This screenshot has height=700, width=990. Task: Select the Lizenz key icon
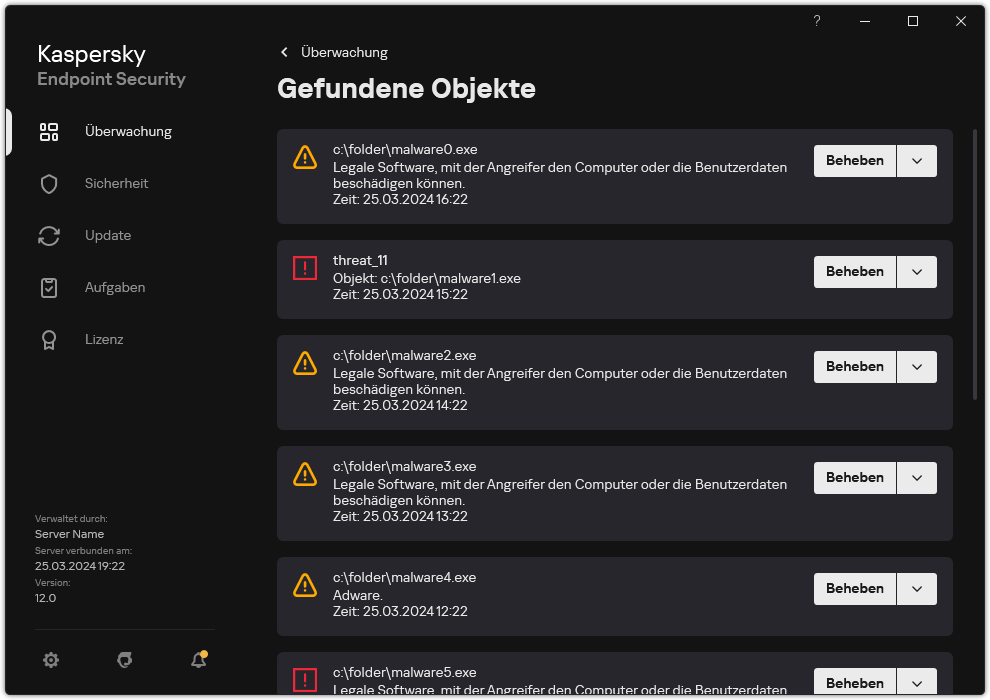49,339
